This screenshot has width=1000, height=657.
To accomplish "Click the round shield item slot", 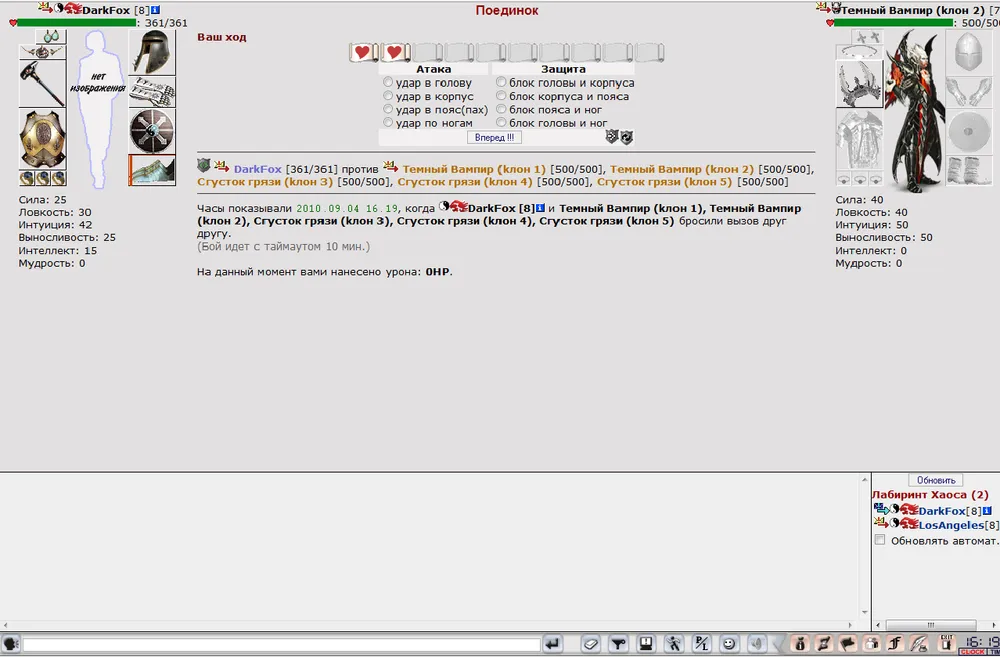I will click(152, 131).
